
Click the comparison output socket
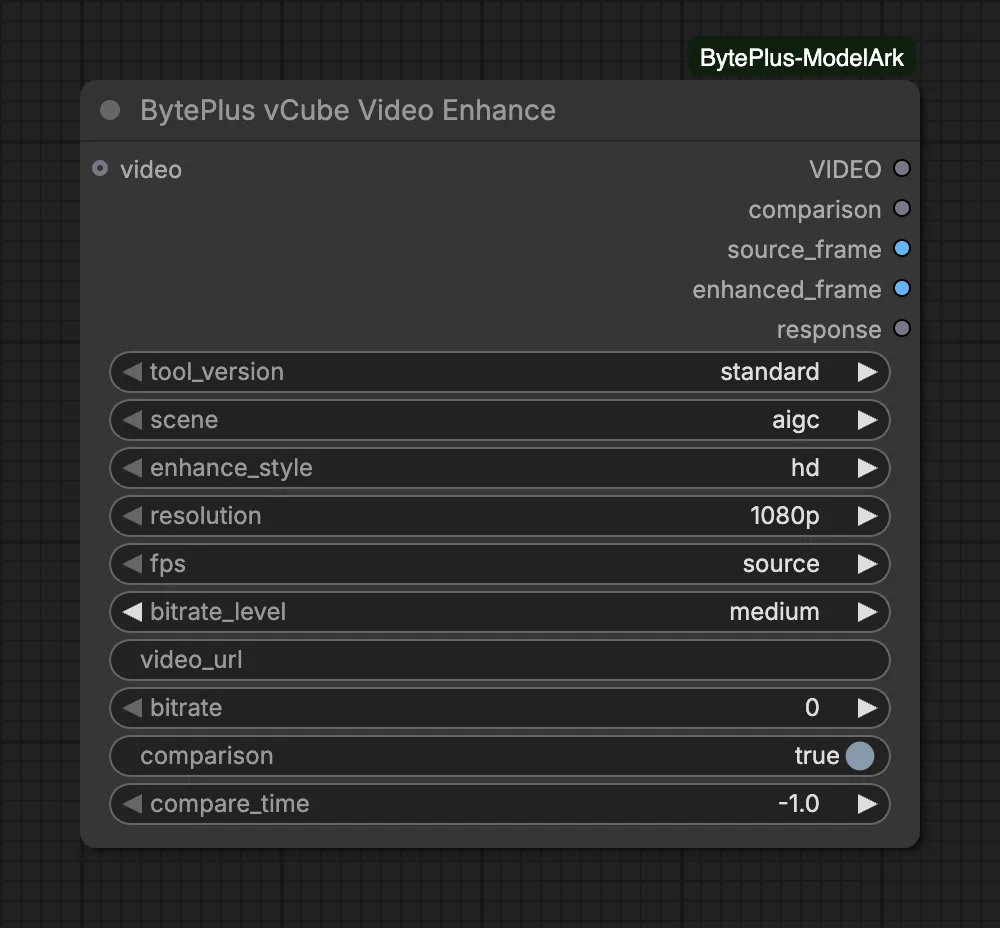tap(902, 209)
